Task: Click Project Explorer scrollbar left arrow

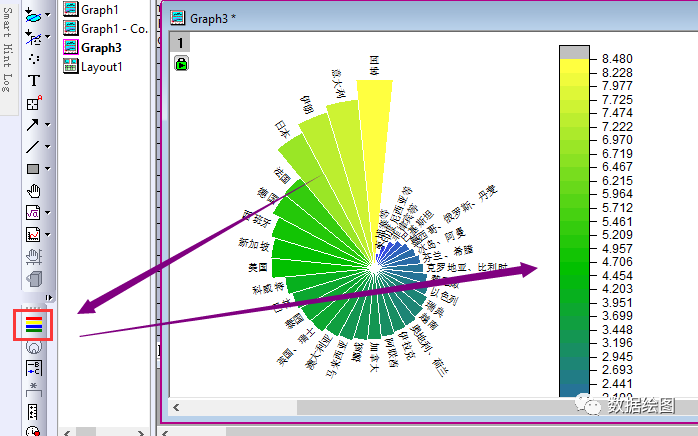Action: coord(67,432)
